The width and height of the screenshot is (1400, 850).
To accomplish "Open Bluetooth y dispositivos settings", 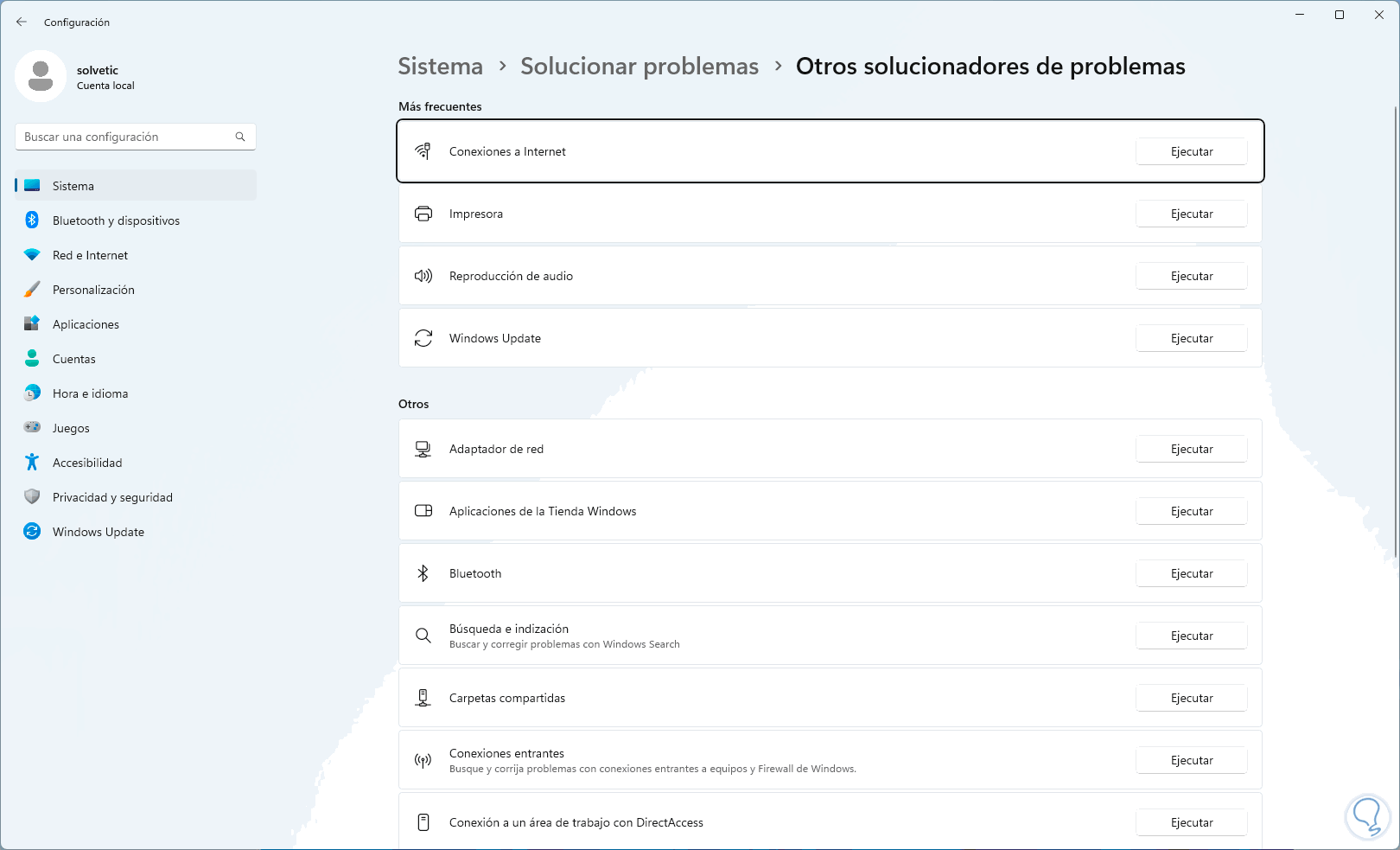I will point(116,220).
